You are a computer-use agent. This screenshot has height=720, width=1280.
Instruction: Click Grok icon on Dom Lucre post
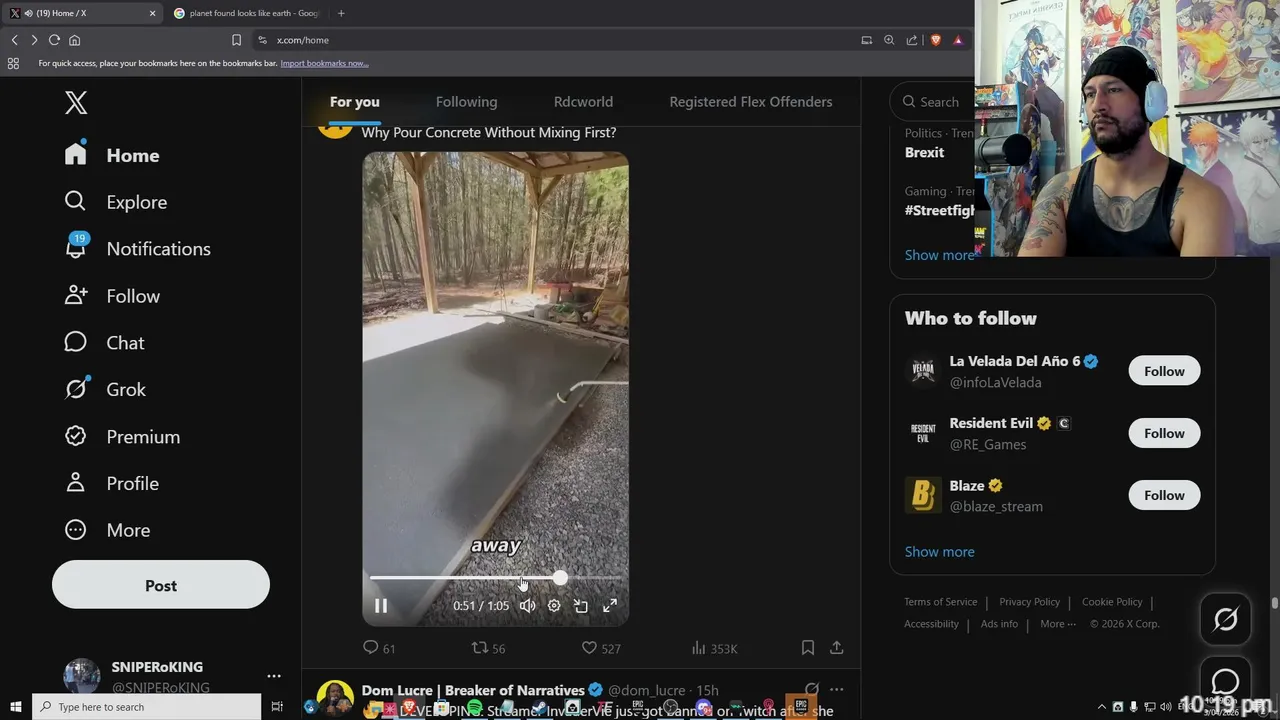(x=811, y=690)
